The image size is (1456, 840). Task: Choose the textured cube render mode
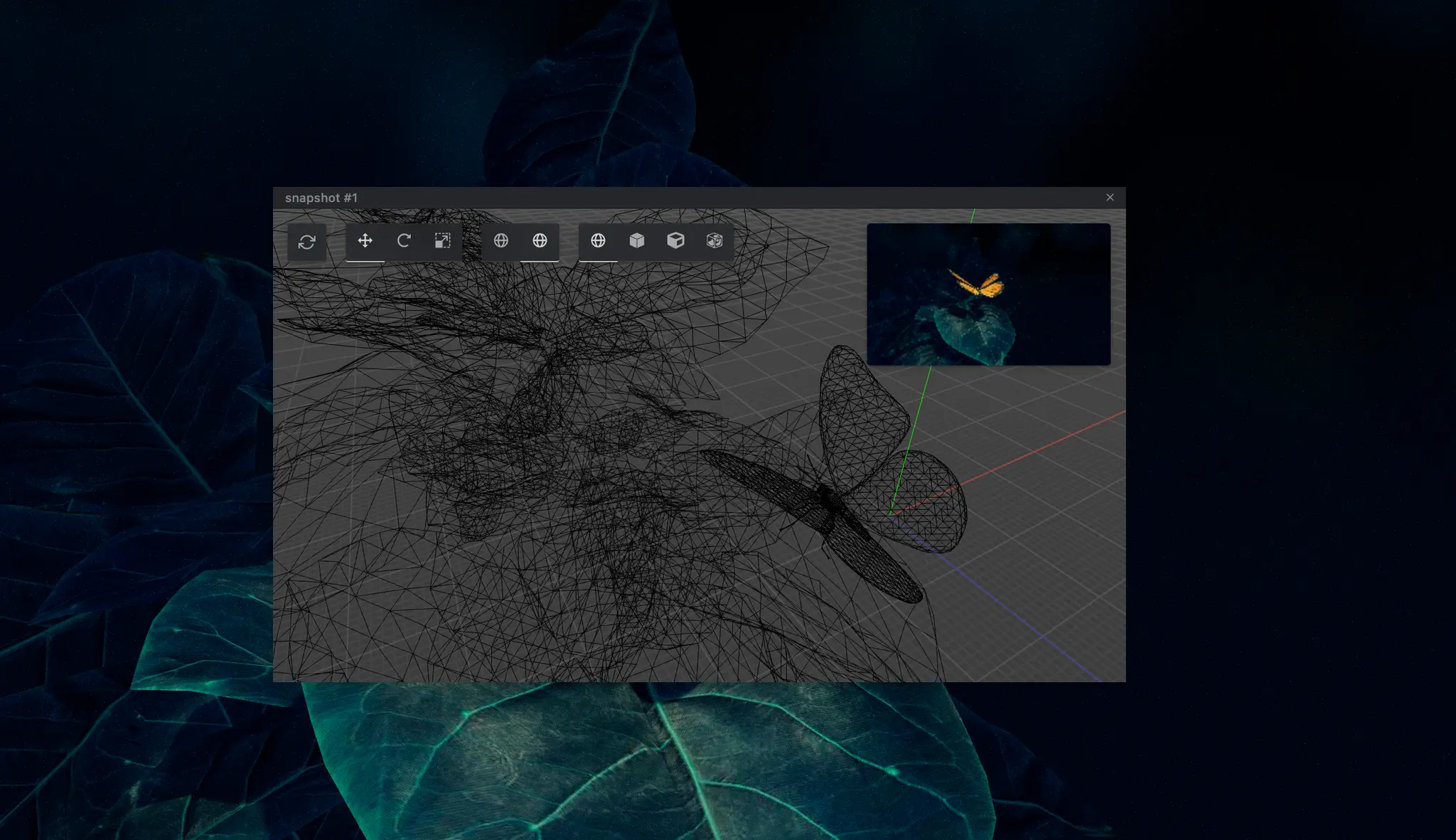pyautogui.click(x=714, y=241)
